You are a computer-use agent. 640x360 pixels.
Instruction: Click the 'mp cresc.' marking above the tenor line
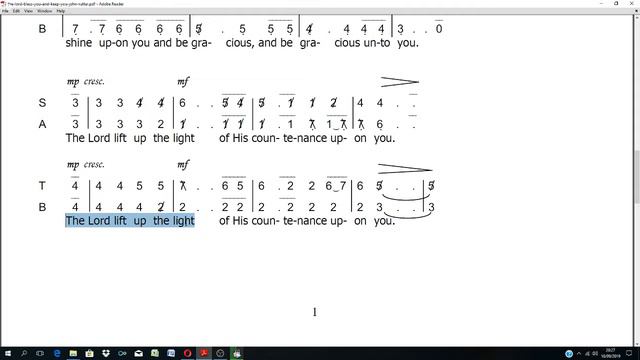coord(86,164)
